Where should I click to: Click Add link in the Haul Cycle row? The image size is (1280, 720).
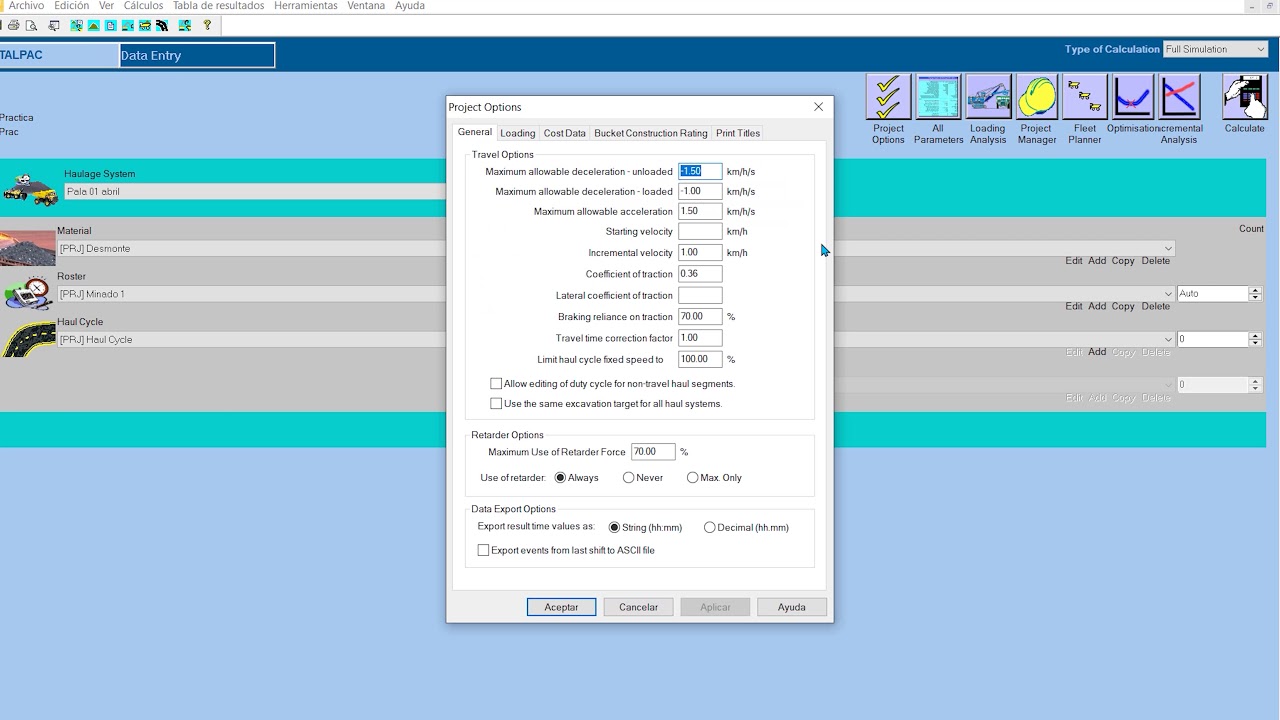(x=1097, y=352)
